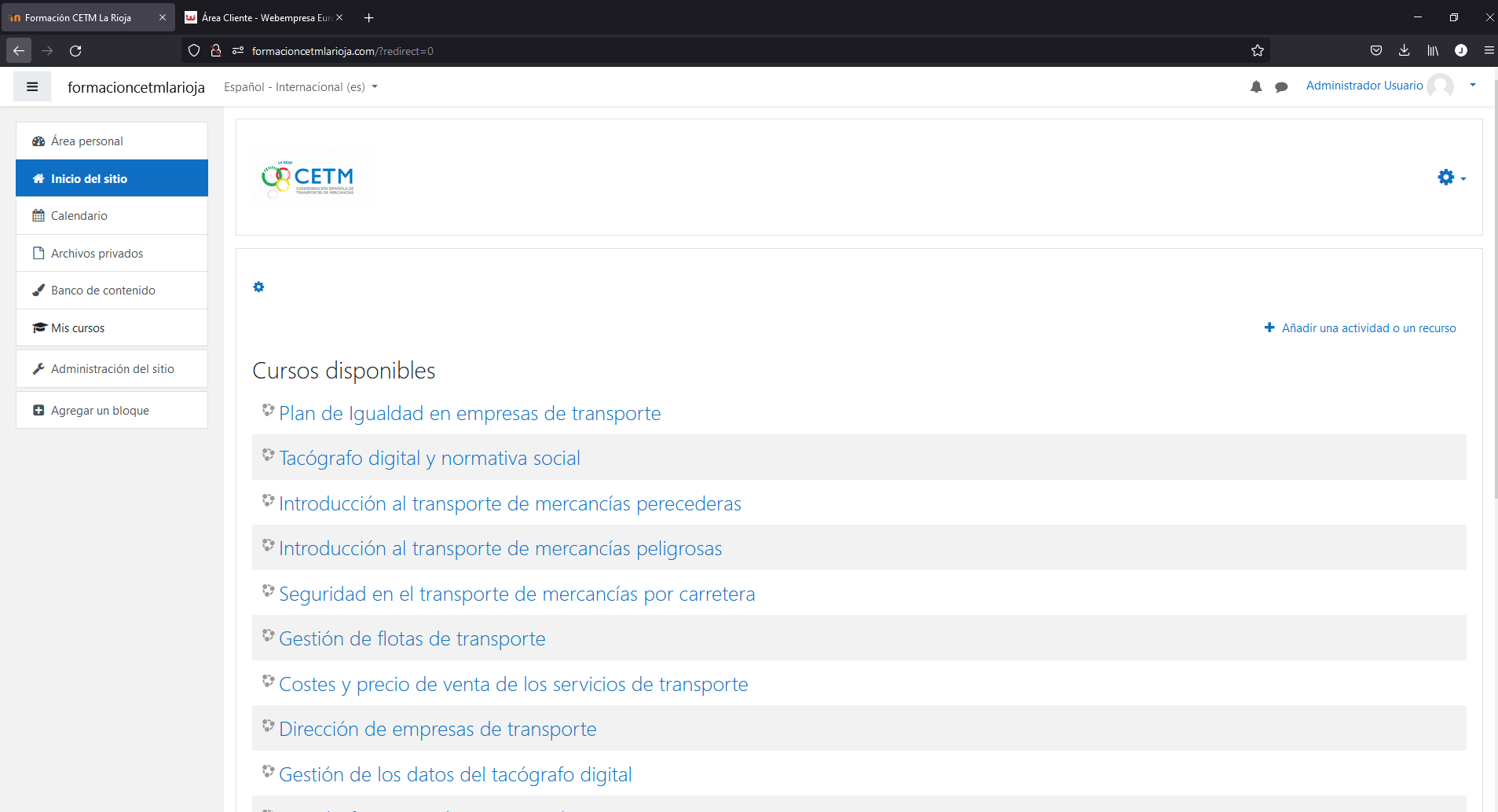
Task: Open the Firefox application menu button
Action: 1489,50
